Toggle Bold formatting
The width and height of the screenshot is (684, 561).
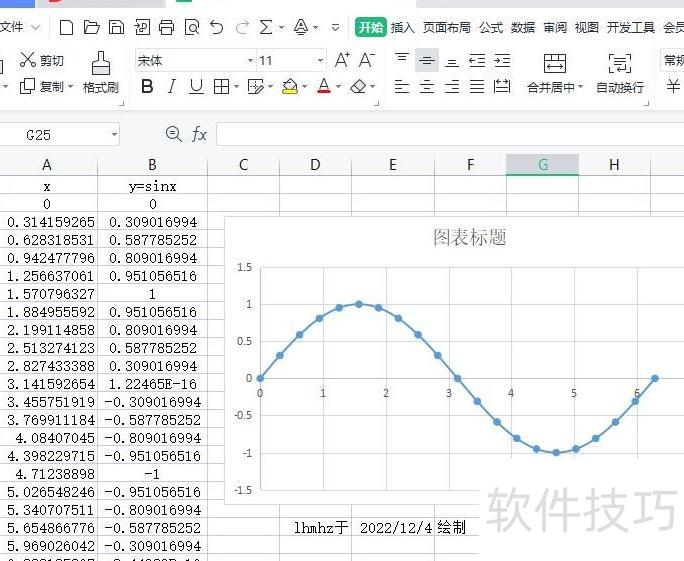(147, 87)
